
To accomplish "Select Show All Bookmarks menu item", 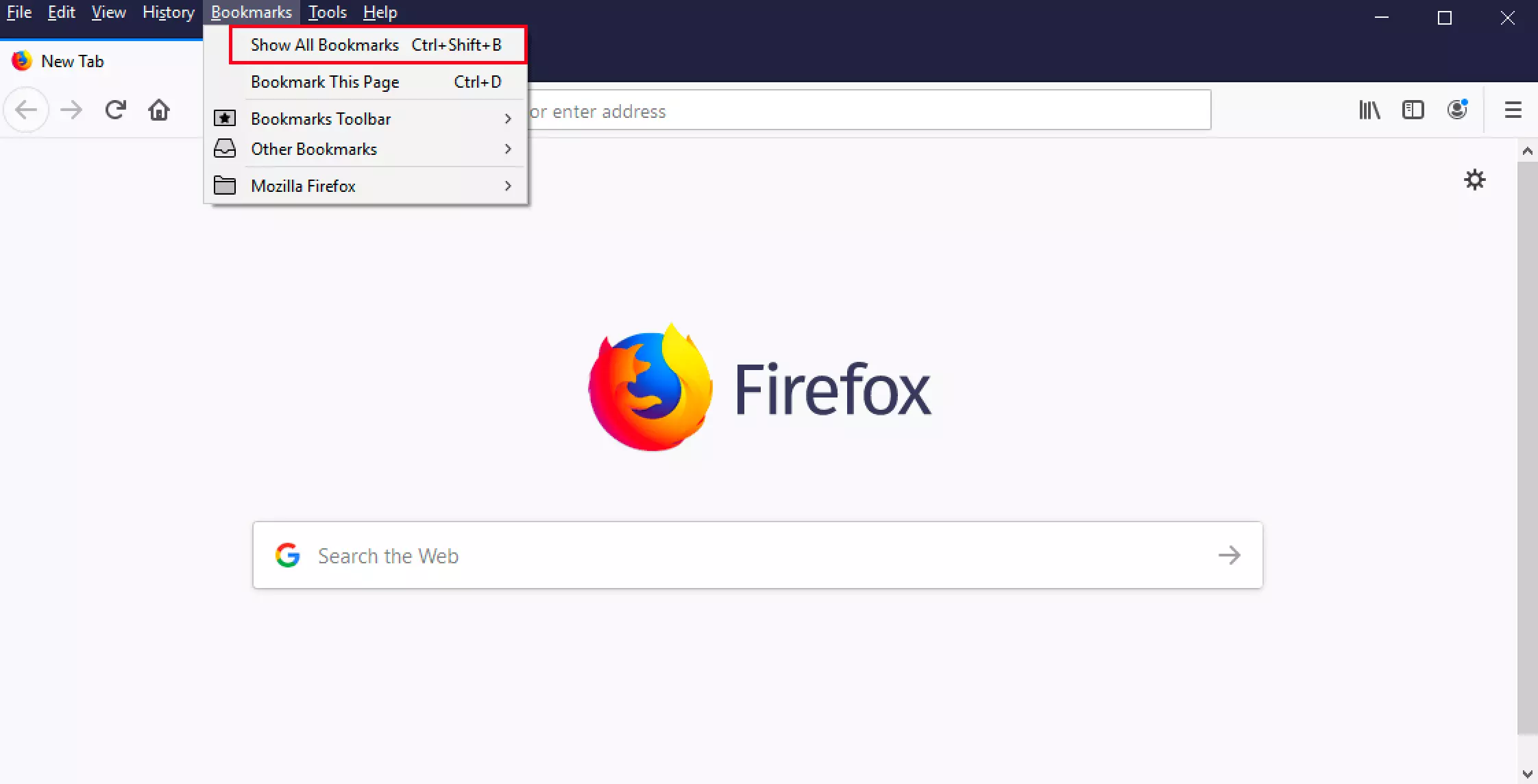I will (x=376, y=45).
